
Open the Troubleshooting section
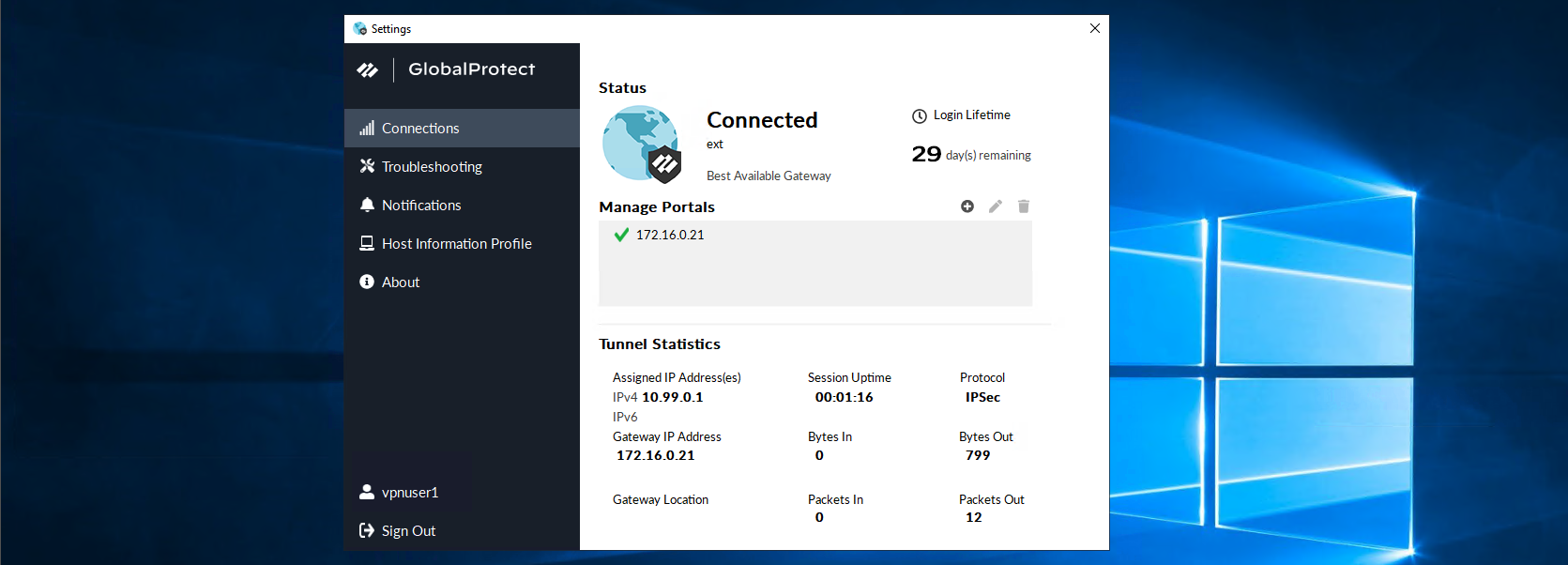[x=432, y=167]
